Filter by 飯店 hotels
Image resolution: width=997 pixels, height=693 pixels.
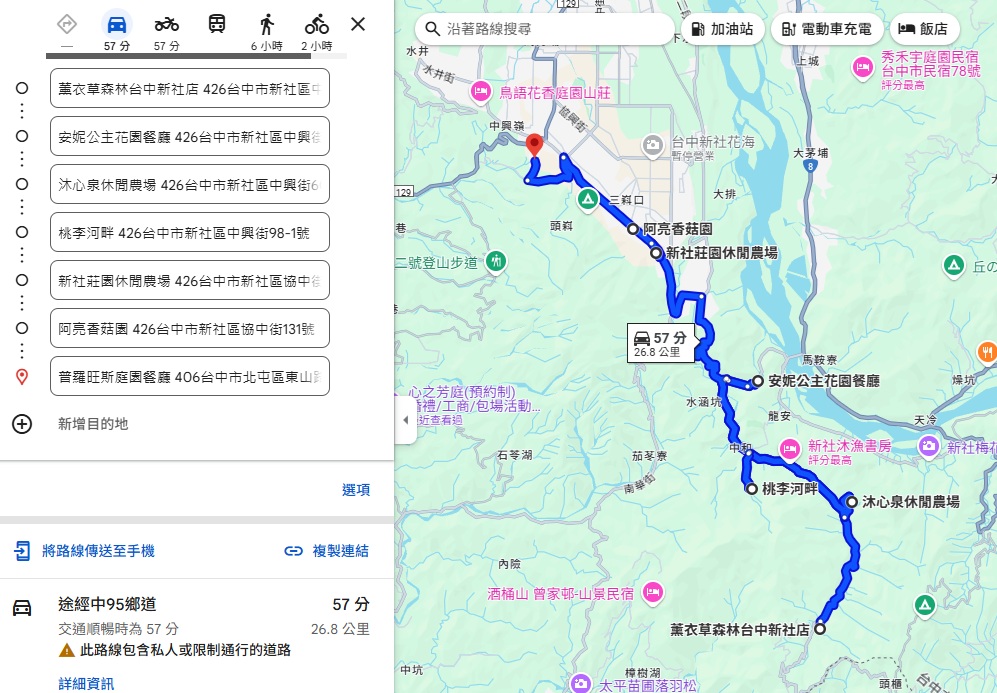click(923, 29)
